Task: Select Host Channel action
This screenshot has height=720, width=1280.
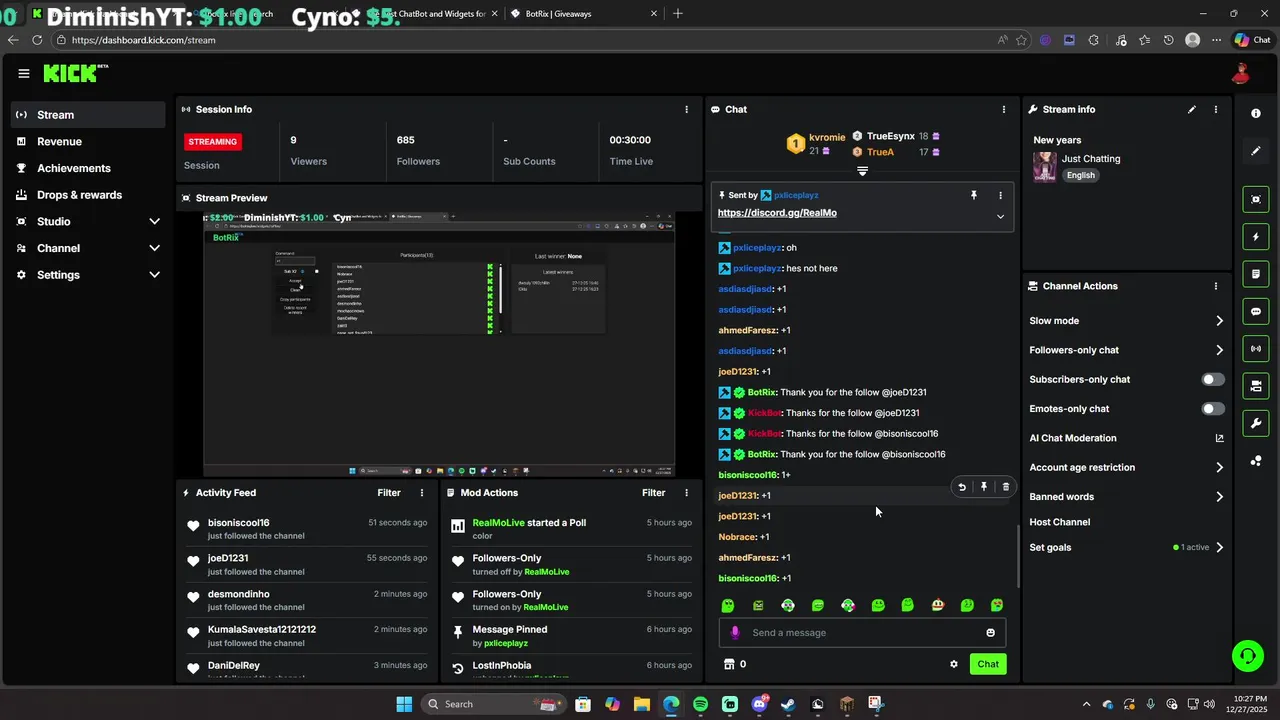Action: pos(1060,522)
